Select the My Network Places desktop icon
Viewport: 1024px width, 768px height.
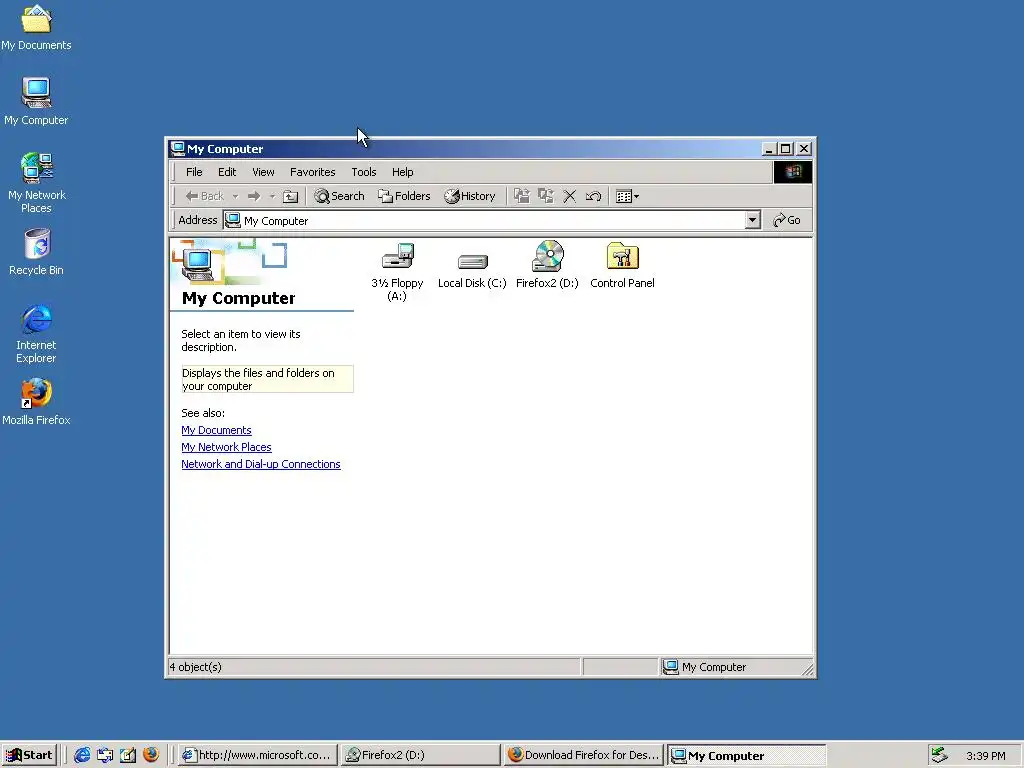[x=37, y=183]
